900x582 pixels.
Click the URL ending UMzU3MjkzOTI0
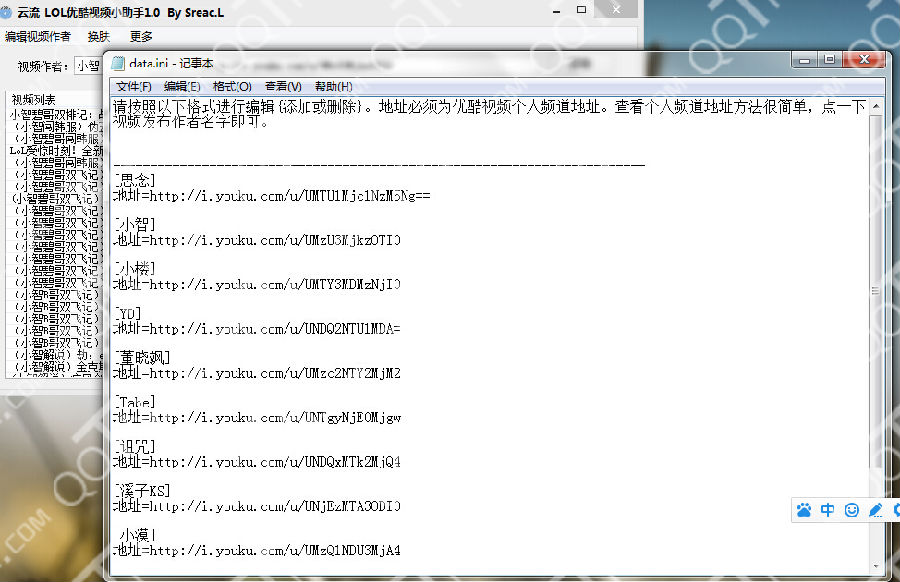[x=257, y=240]
